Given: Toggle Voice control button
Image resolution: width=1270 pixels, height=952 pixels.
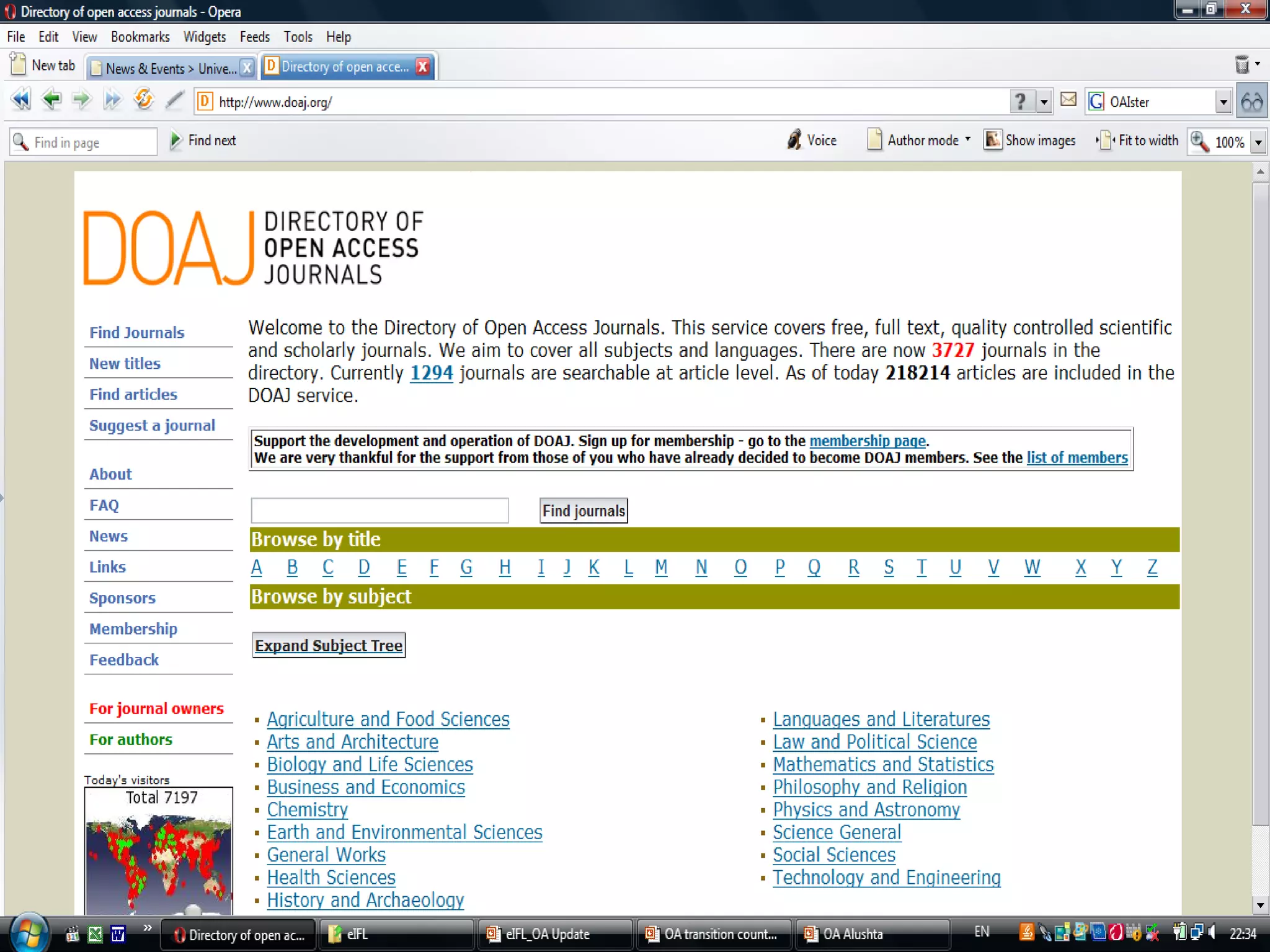Looking at the screenshot, I should click(812, 140).
